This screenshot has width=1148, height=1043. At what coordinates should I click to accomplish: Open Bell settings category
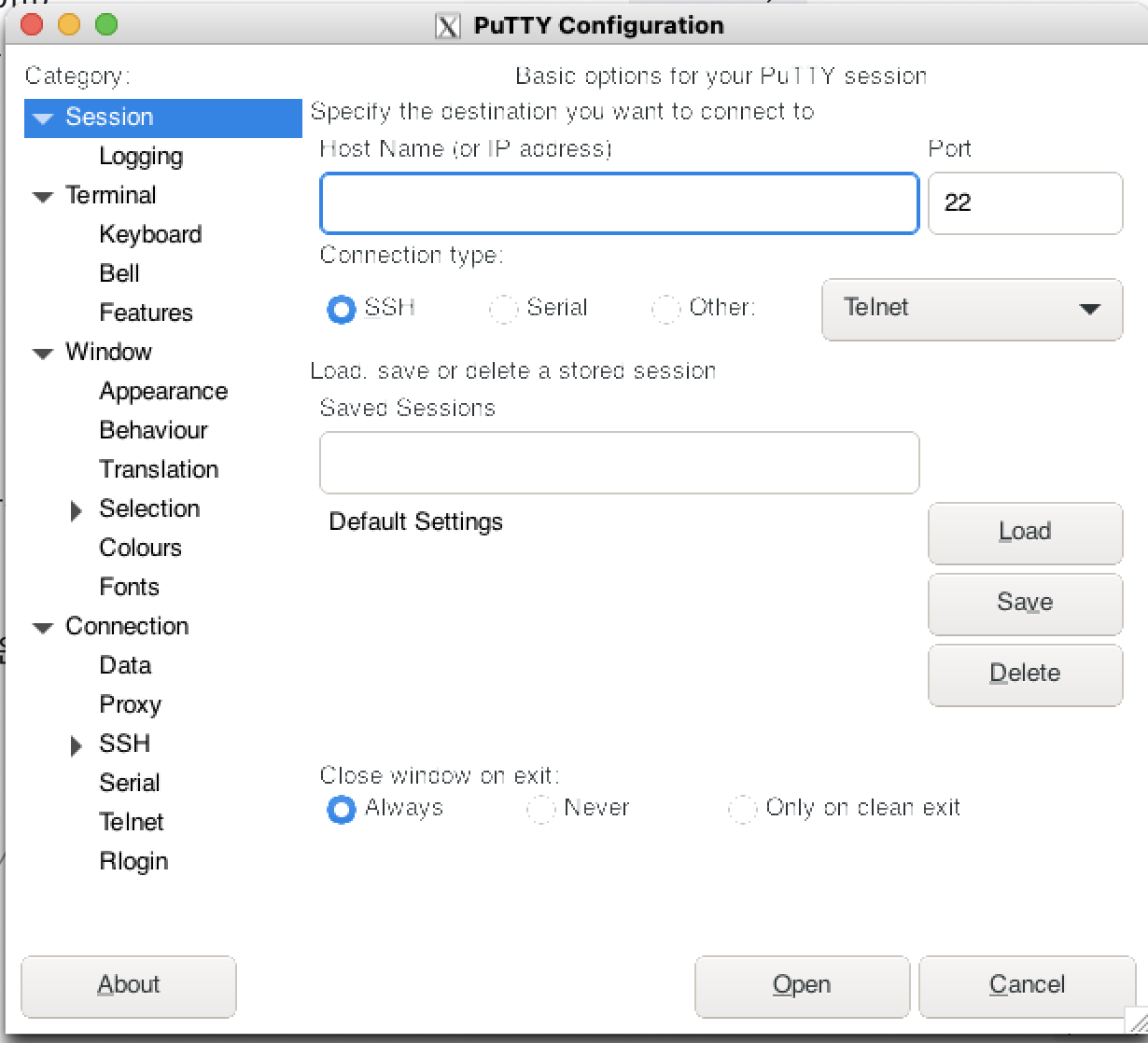(119, 273)
